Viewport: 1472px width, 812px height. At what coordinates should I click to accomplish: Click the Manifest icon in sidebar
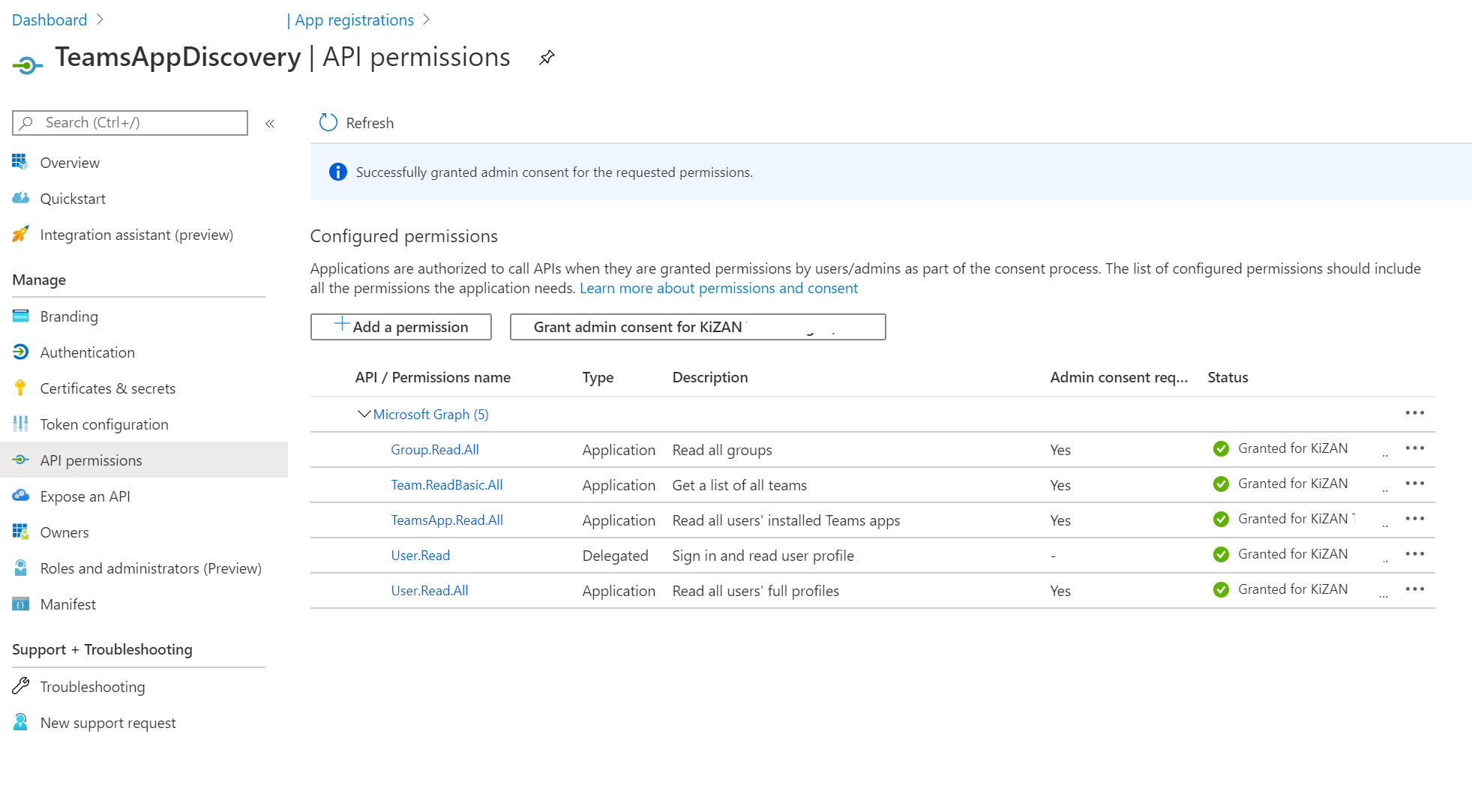pos(20,604)
